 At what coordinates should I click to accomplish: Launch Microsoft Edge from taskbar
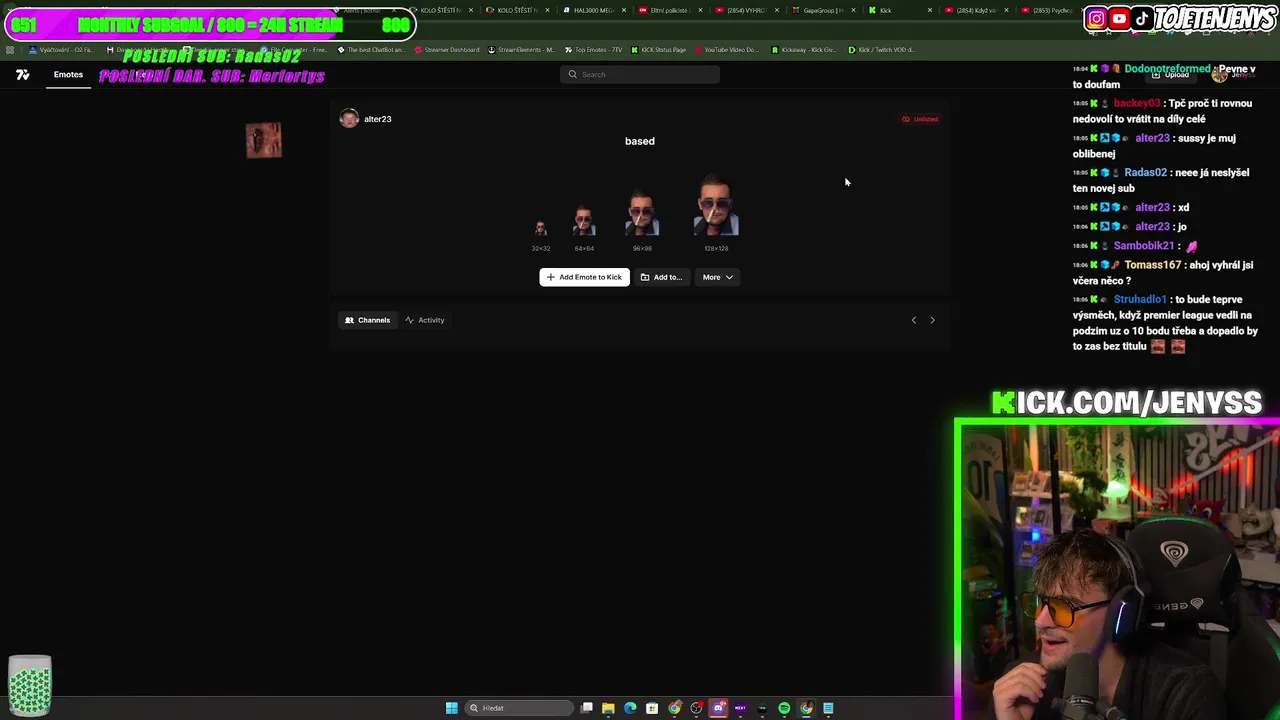(x=630, y=708)
